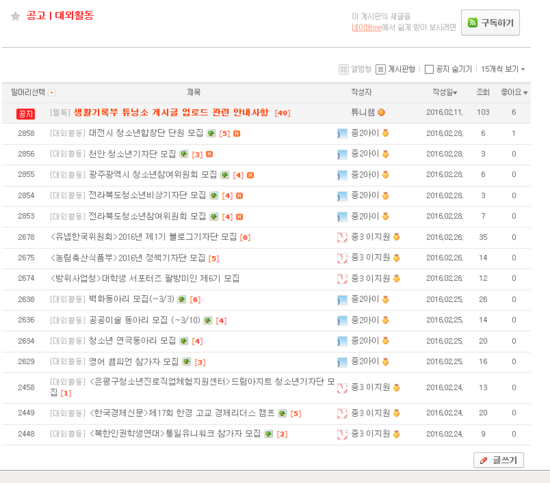
Task: Expand the 15개씩 보기 dropdown
Action: click(x=503, y=69)
